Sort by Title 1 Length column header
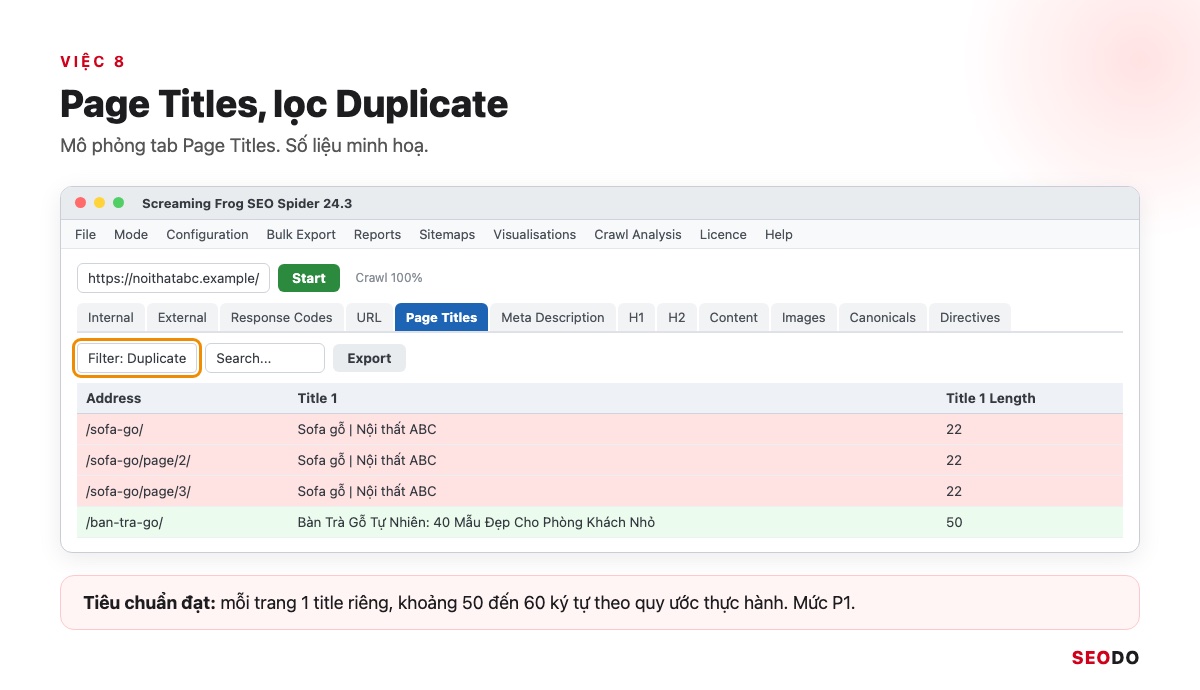This screenshot has height=690, width=1200. click(991, 398)
